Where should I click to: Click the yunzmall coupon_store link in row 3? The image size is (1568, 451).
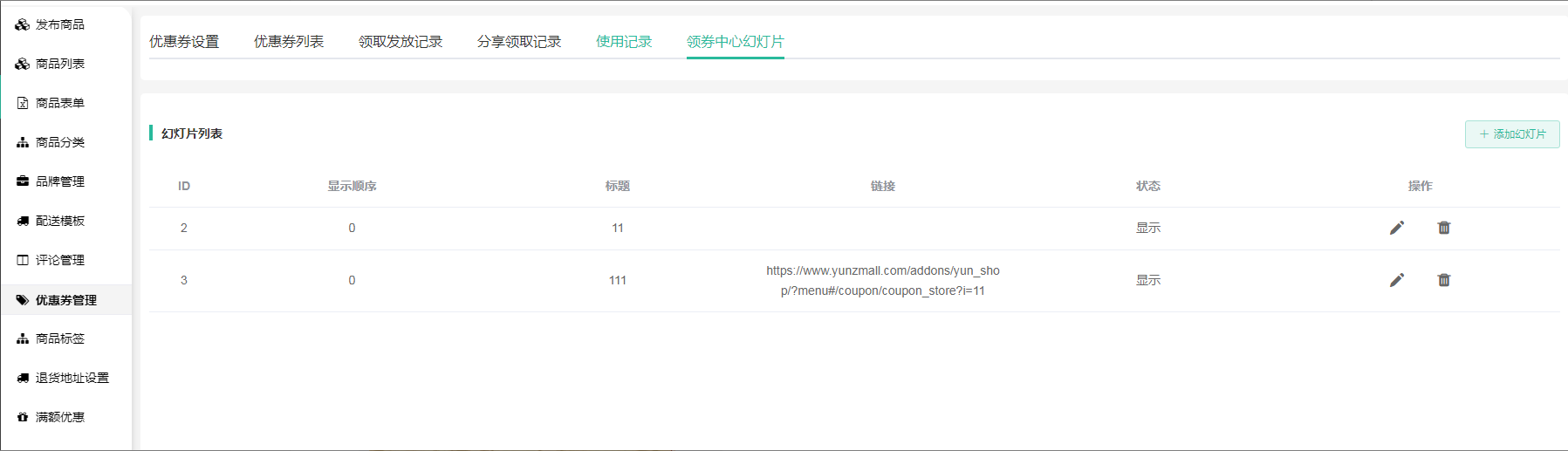[x=882, y=280]
